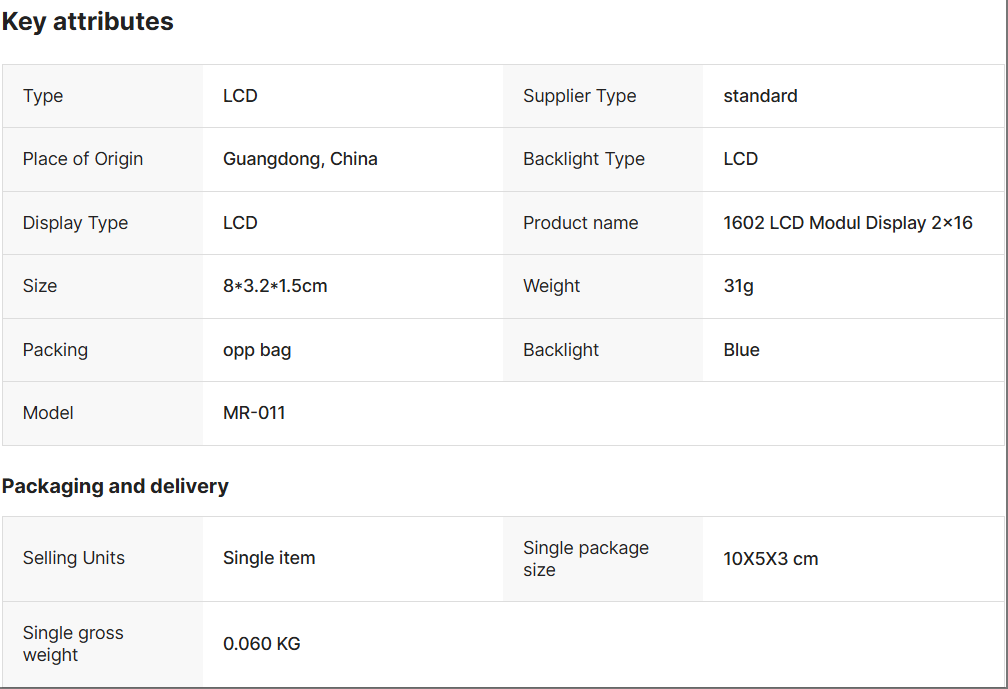Click the Single gross weight label
The height and width of the screenshot is (689, 1008).
[73, 644]
